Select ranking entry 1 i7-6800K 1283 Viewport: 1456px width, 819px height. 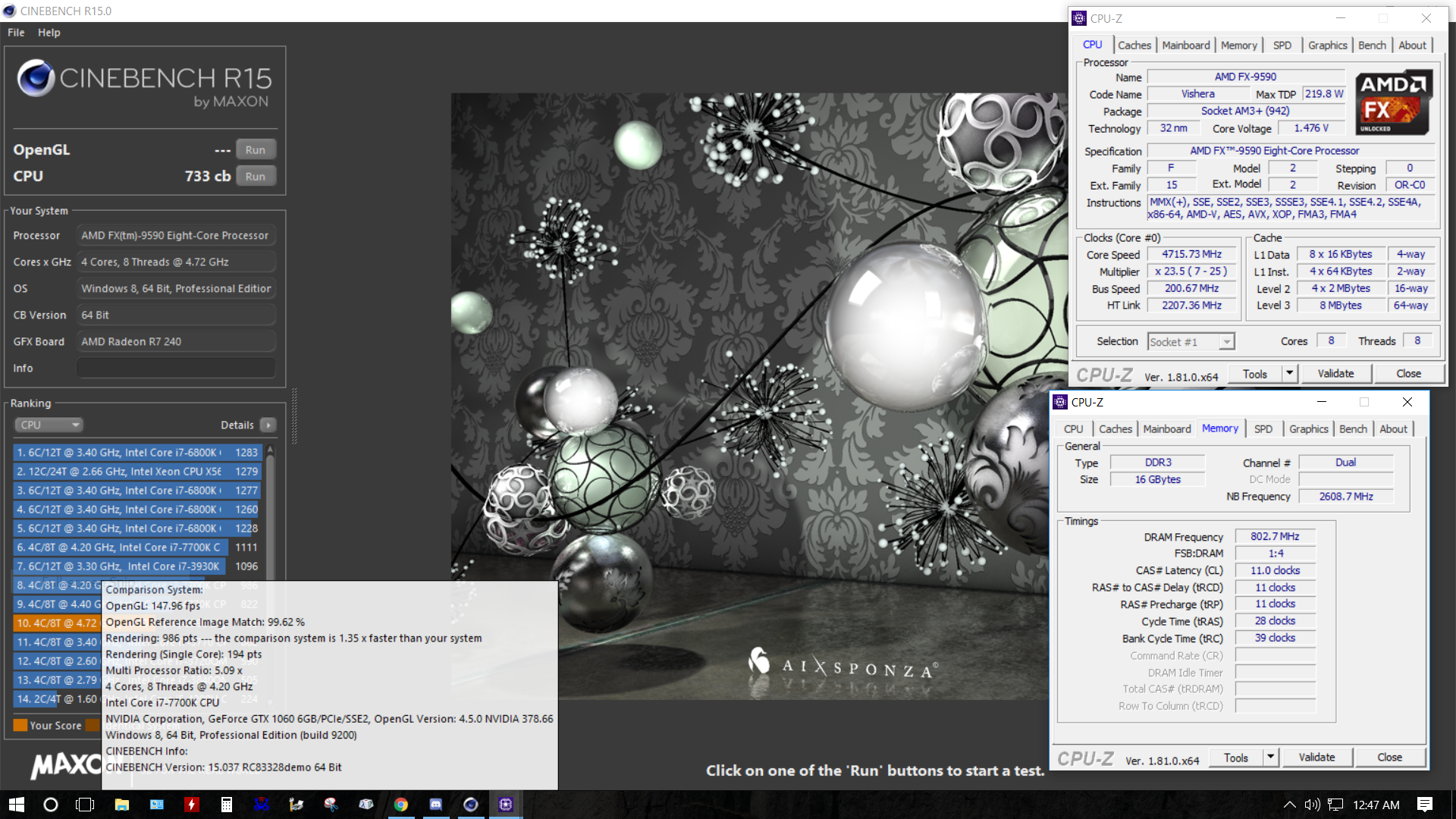[137, 452]
